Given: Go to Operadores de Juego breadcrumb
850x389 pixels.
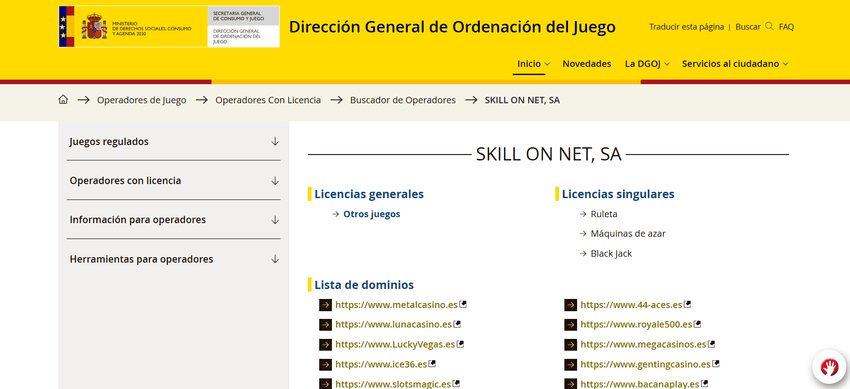Looking at the screenshot, I should tap(141, 100).
